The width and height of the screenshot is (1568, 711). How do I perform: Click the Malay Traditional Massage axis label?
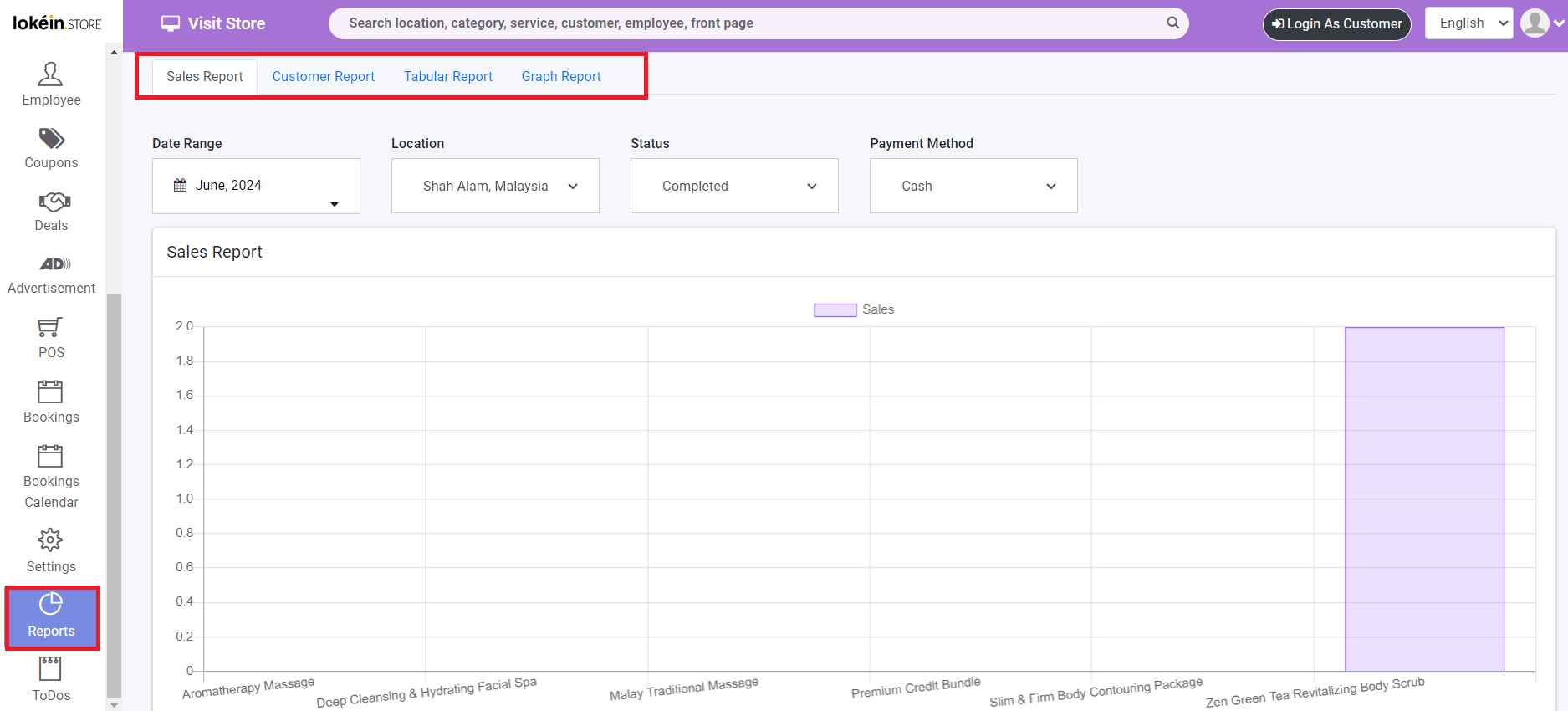(x=684, y=689)
